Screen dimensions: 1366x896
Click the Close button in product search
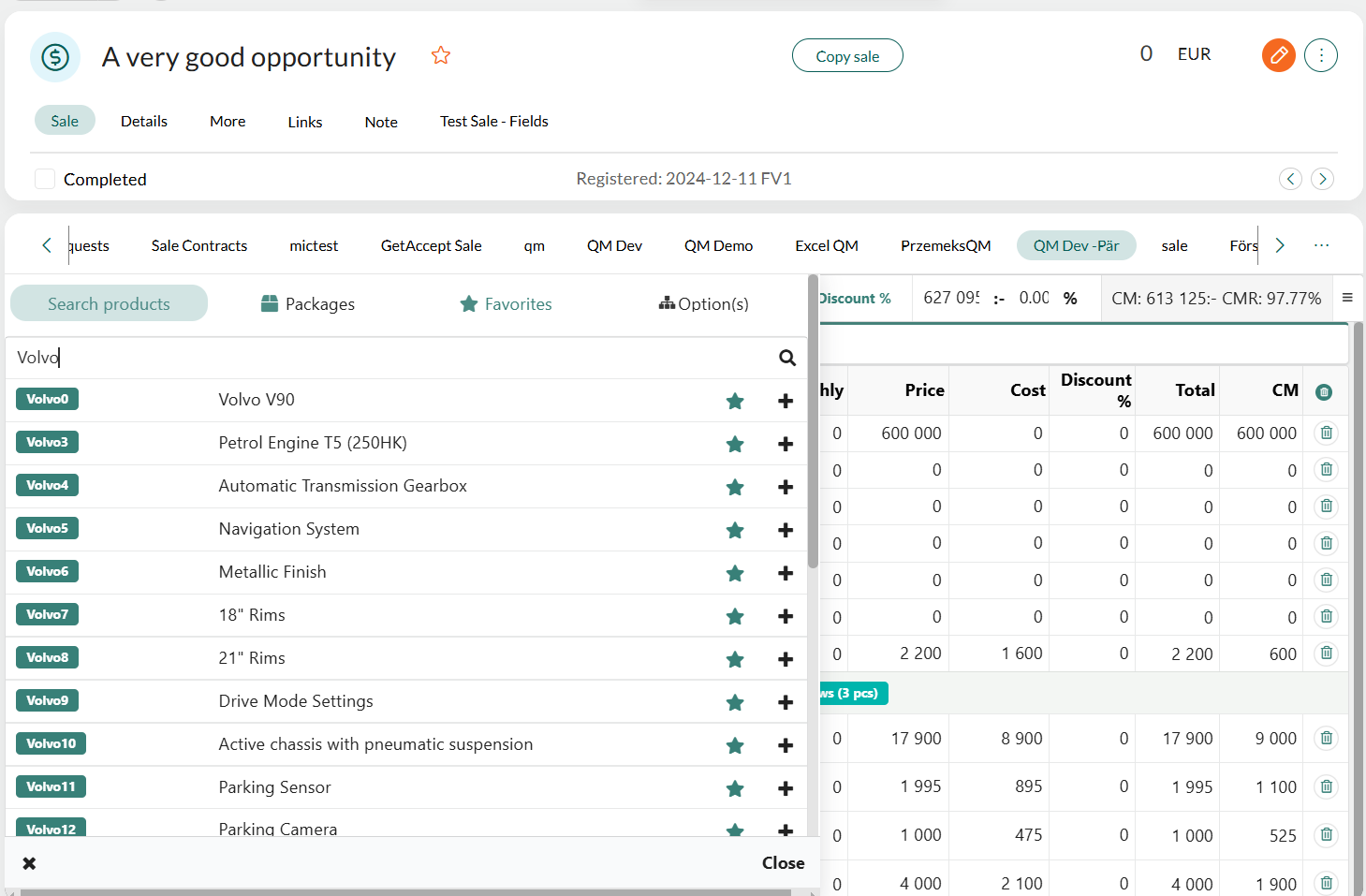(783, 863)
